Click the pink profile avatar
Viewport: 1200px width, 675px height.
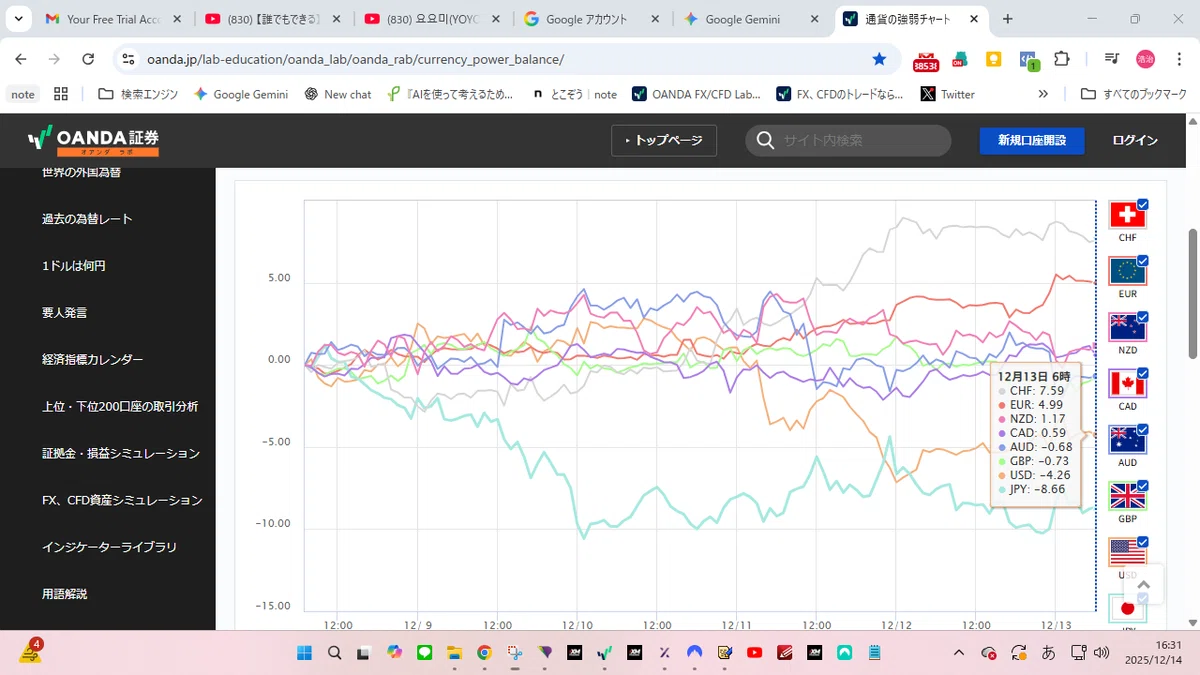click(x=1145, y=59)
